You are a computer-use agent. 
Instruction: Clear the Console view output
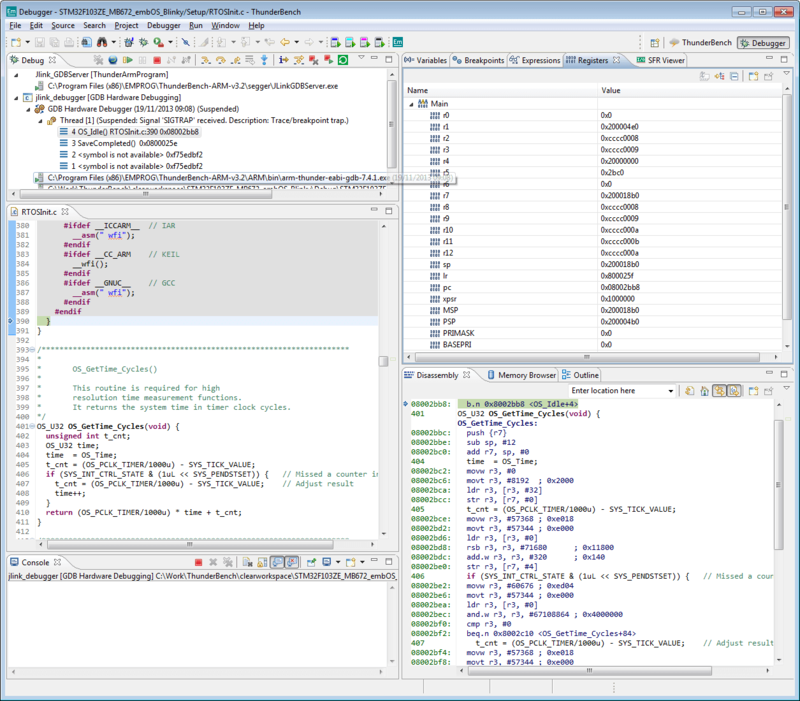[247, 562]
